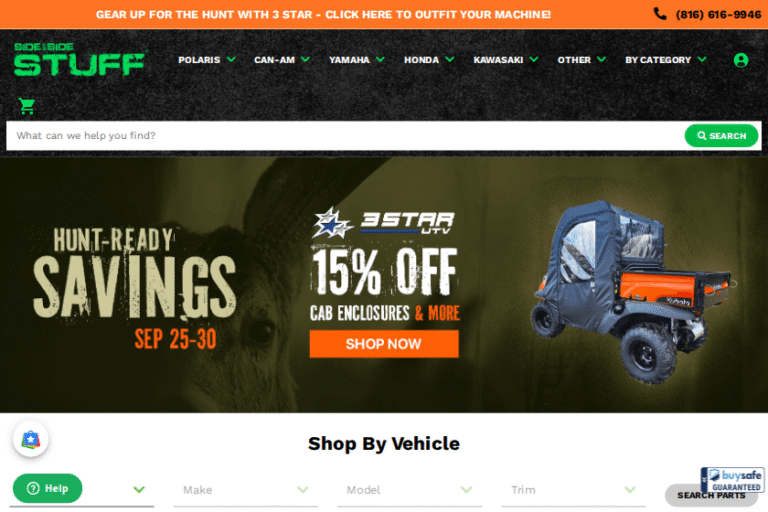This screenshot has width=768, height=512.
Task: Expand the Can-Am menu
Action: pos(282,60)
